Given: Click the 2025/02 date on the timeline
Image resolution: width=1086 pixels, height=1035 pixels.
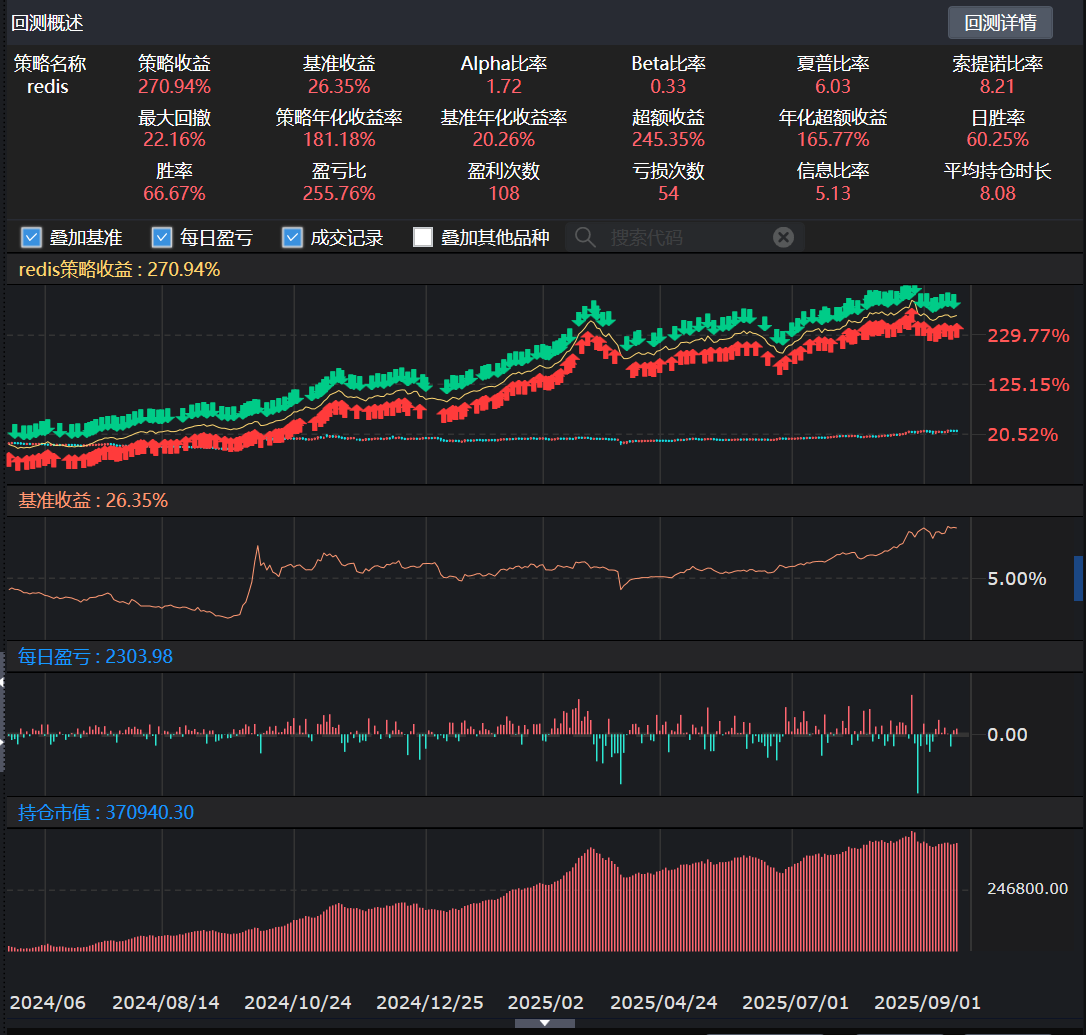Looking at the screenshot, I should 545,1002.
